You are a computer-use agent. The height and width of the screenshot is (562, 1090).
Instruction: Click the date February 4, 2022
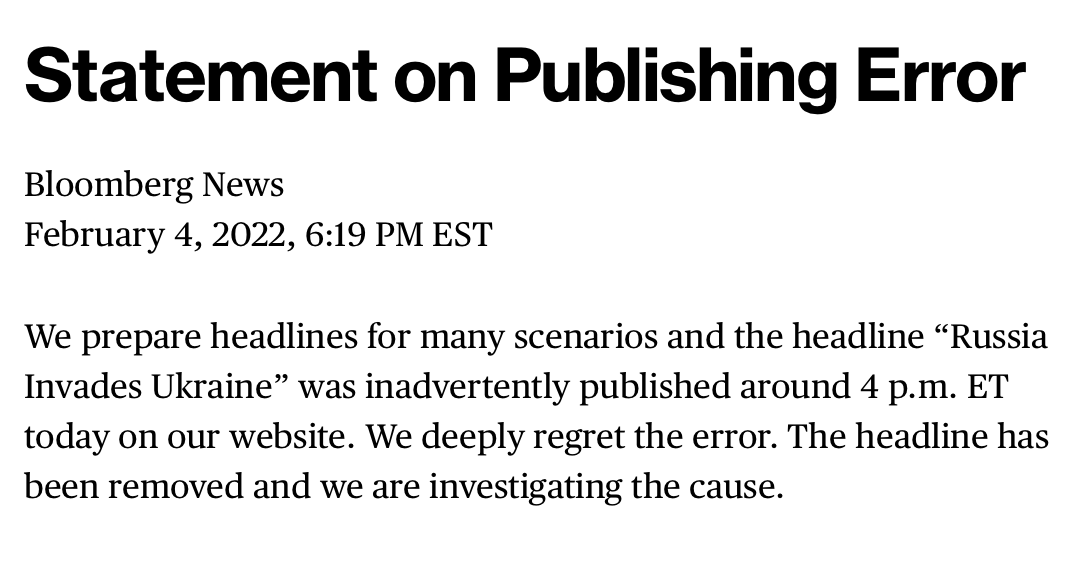159,235
